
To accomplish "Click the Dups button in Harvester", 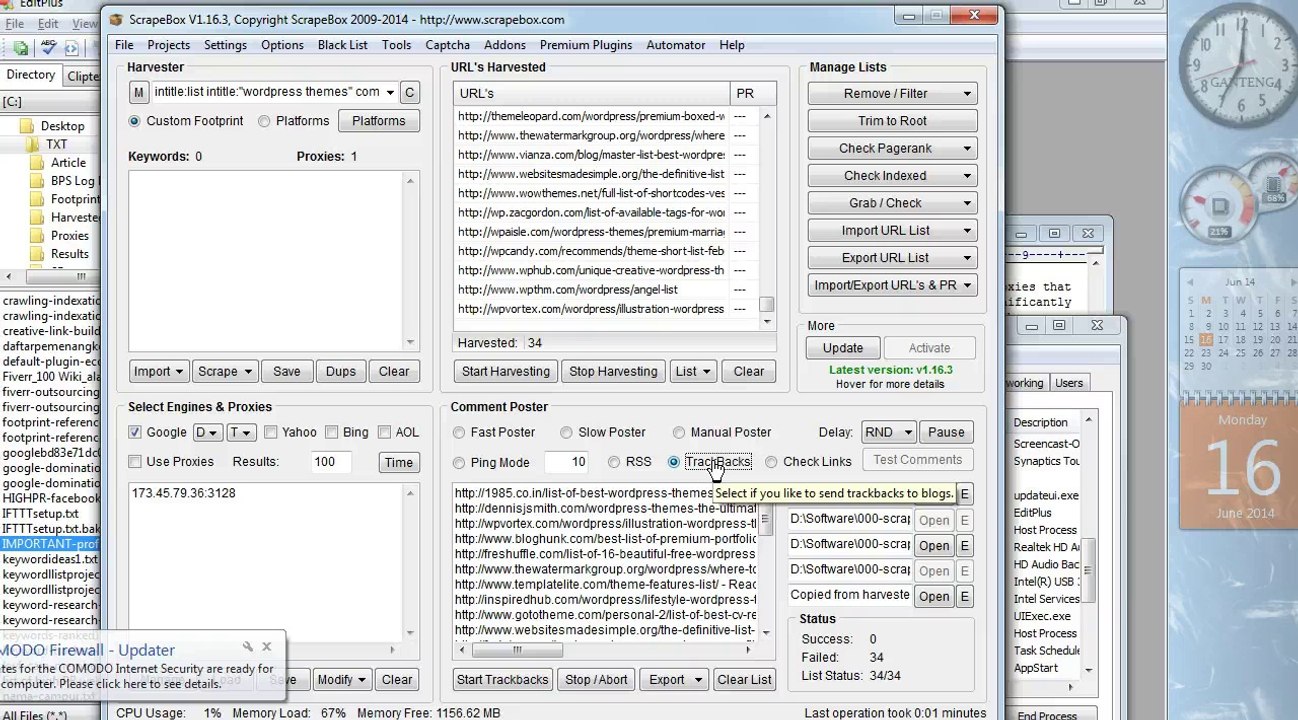I will [340, 371].
